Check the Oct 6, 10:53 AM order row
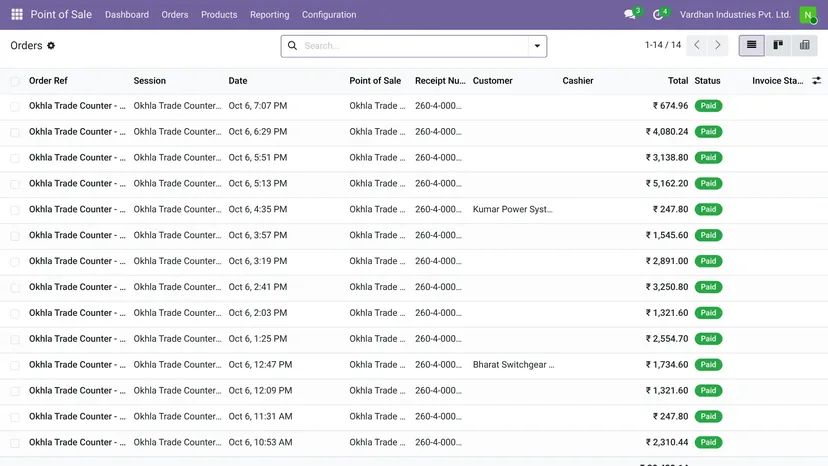The width and height of the screenshot is (828, 466). point(15,443)
